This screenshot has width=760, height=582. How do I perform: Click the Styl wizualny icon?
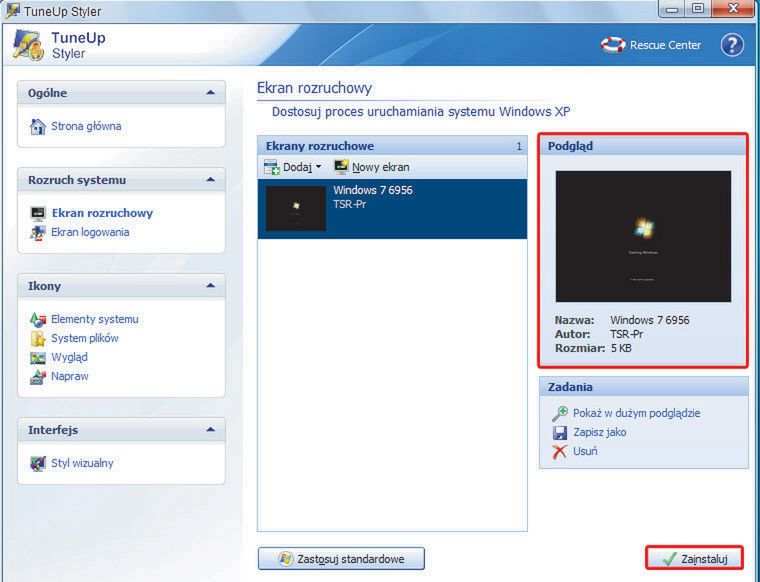tap(37, 463)
